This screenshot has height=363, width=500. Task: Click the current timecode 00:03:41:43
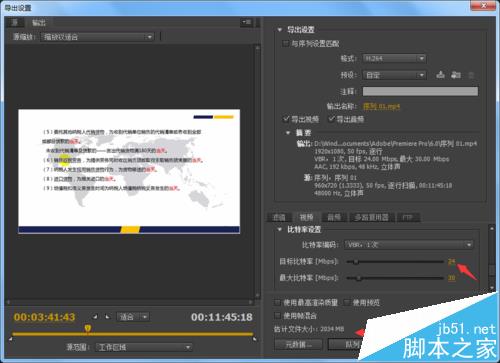[x=44, y=317]
